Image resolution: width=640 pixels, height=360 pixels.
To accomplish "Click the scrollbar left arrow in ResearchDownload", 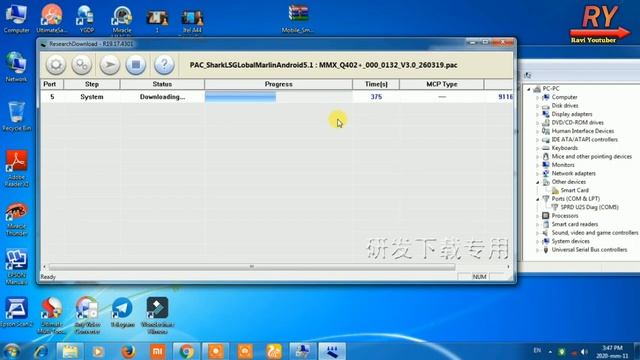I will pos(44,267).
